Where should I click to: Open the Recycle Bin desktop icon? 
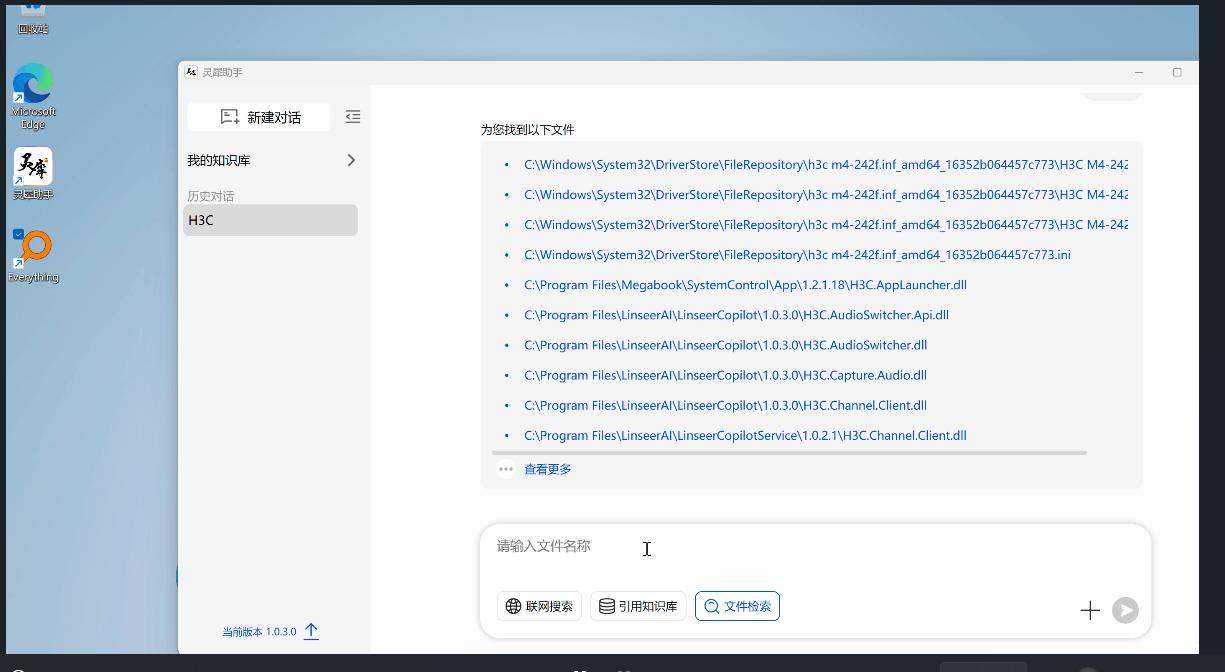pyautogui.click(x=33, y=19)
